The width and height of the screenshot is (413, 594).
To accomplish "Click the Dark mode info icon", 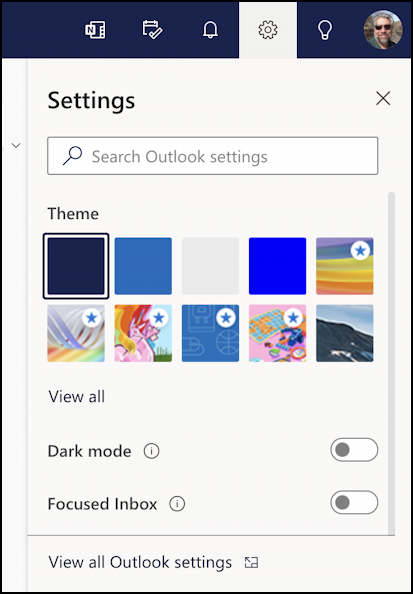I will (x=152, y=451).
